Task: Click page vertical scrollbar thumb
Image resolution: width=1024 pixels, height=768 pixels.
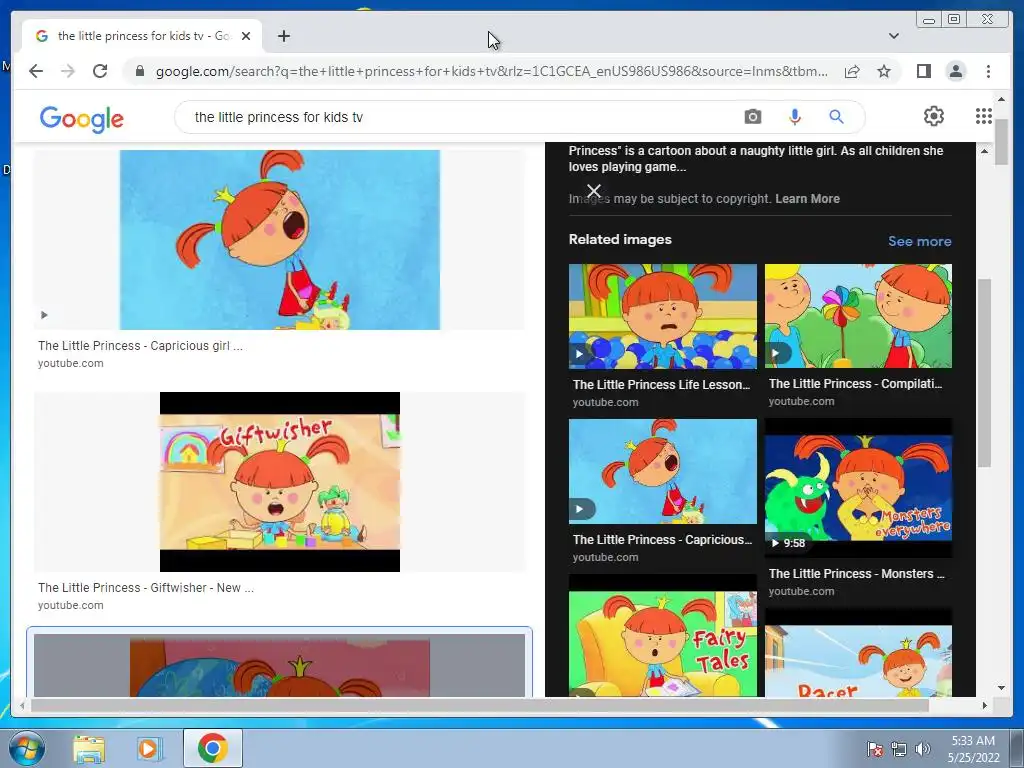Action: click(x=1001, y=142)
